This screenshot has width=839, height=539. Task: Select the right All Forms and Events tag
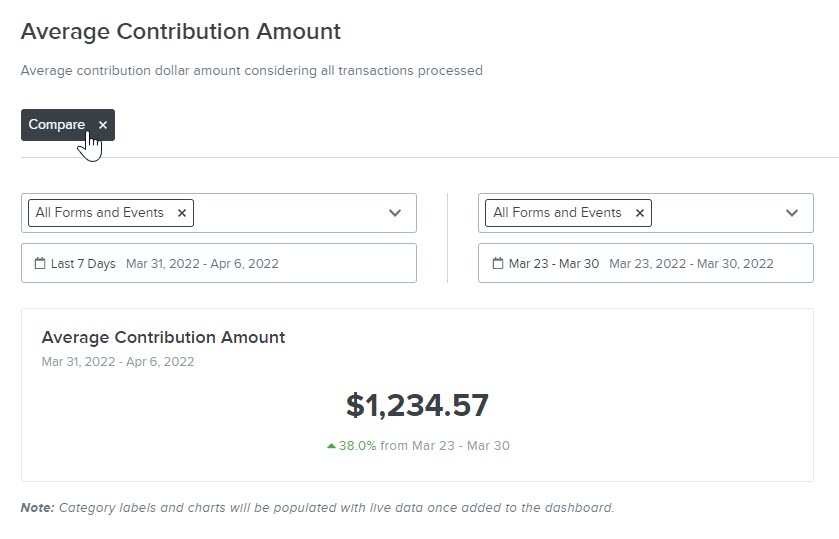[557, 212]
